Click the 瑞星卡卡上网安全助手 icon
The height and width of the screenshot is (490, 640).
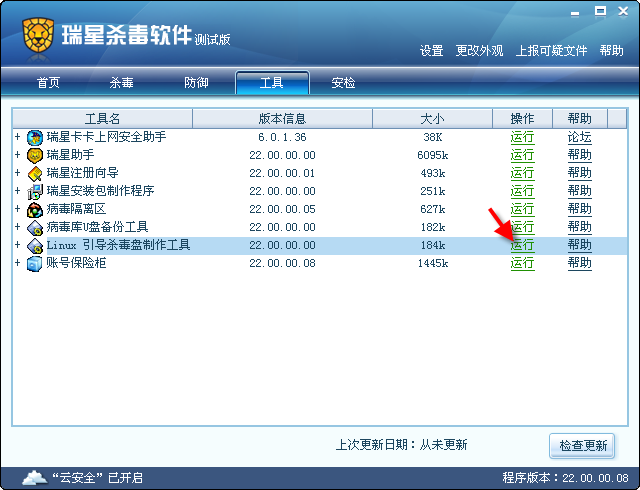tap(35, 138)
